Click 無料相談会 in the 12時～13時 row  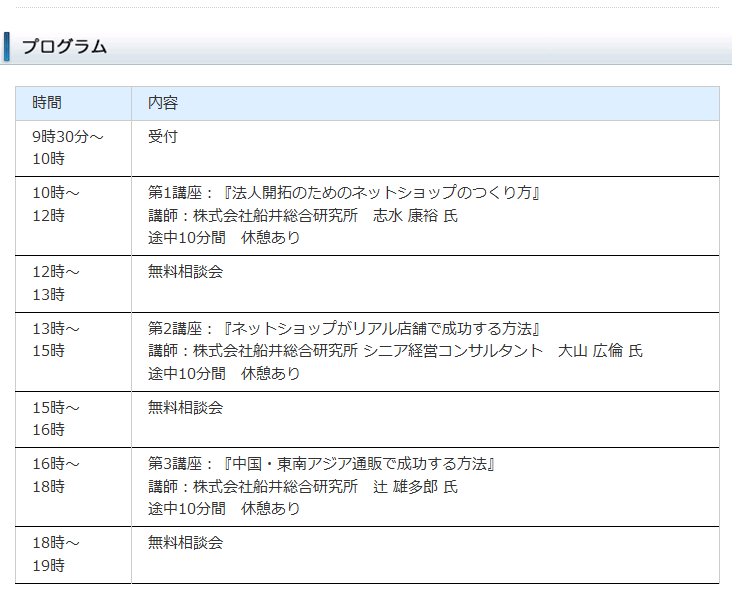(x=185, y=272)
